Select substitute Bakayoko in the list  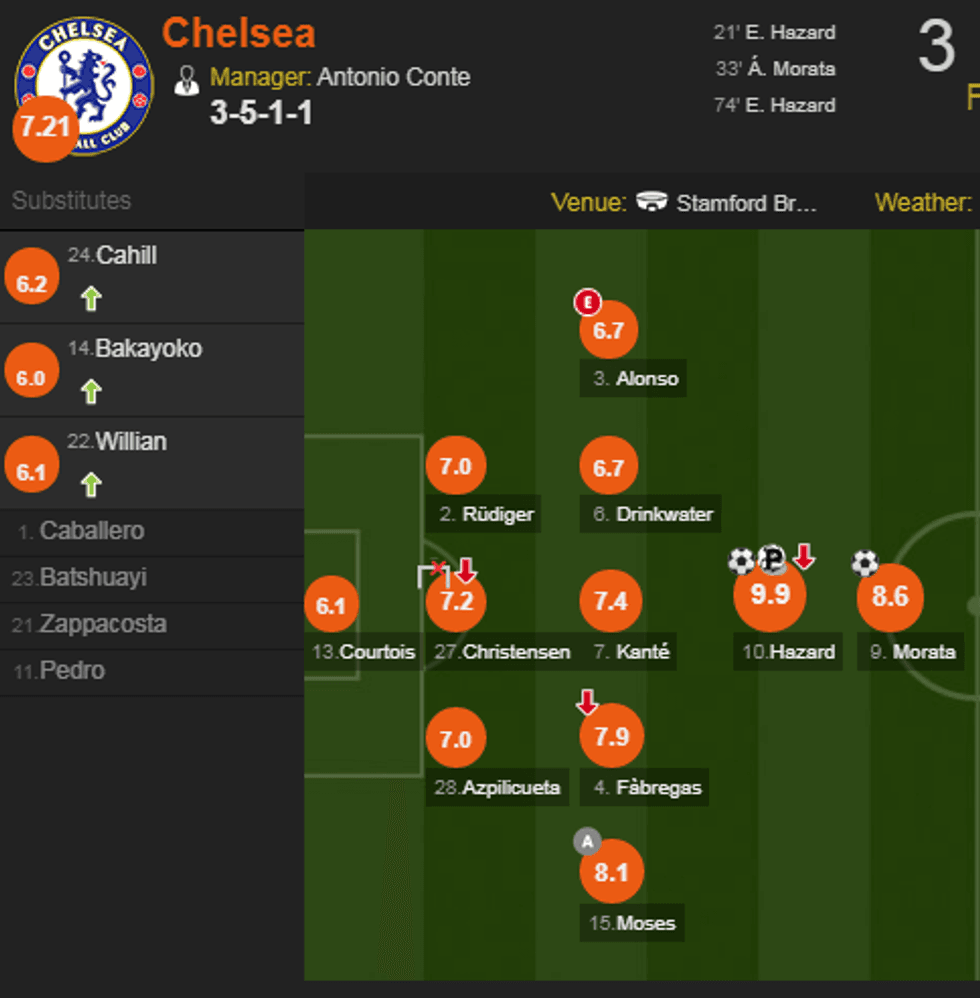click(148, 349)
